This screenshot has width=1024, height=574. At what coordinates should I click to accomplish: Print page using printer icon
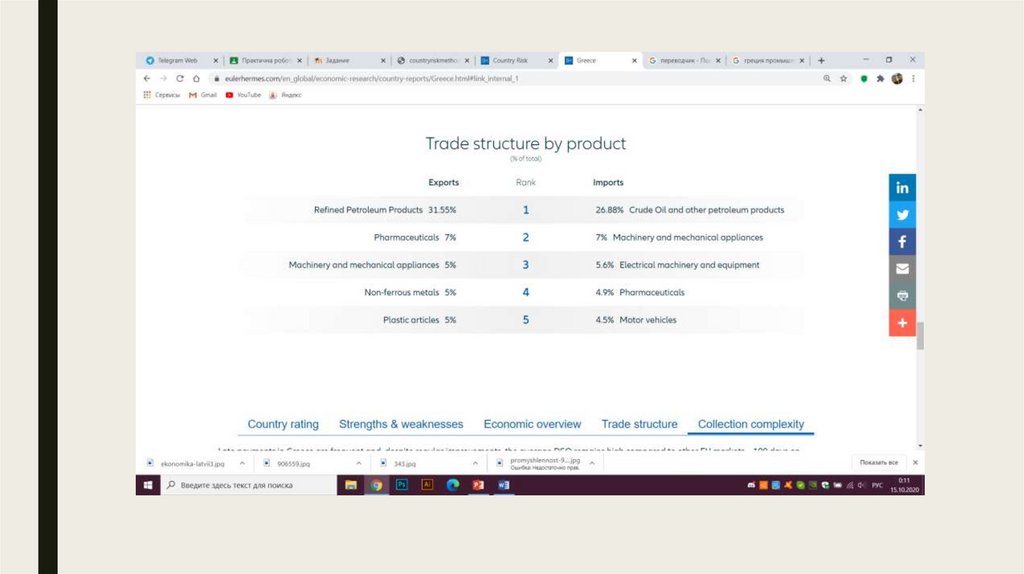(x=902, y=296)
